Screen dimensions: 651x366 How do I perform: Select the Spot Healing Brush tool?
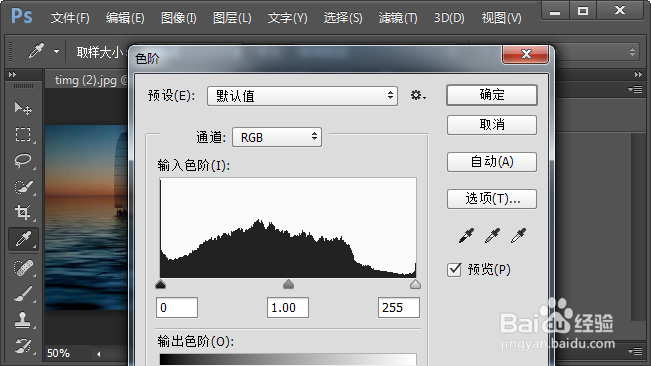[23, 268]
